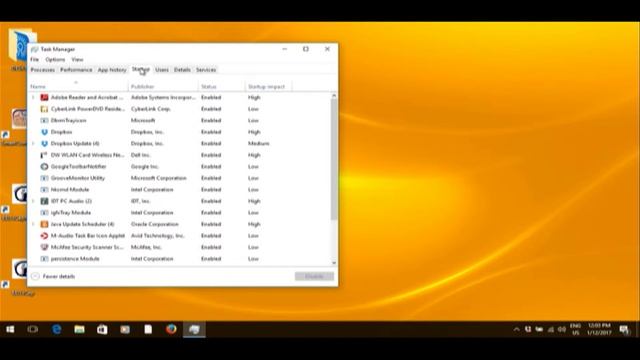Viewport: 640px width, 360px height.
Task: Click the Dropbox Update (4) row icon
Action: [44, 144]
